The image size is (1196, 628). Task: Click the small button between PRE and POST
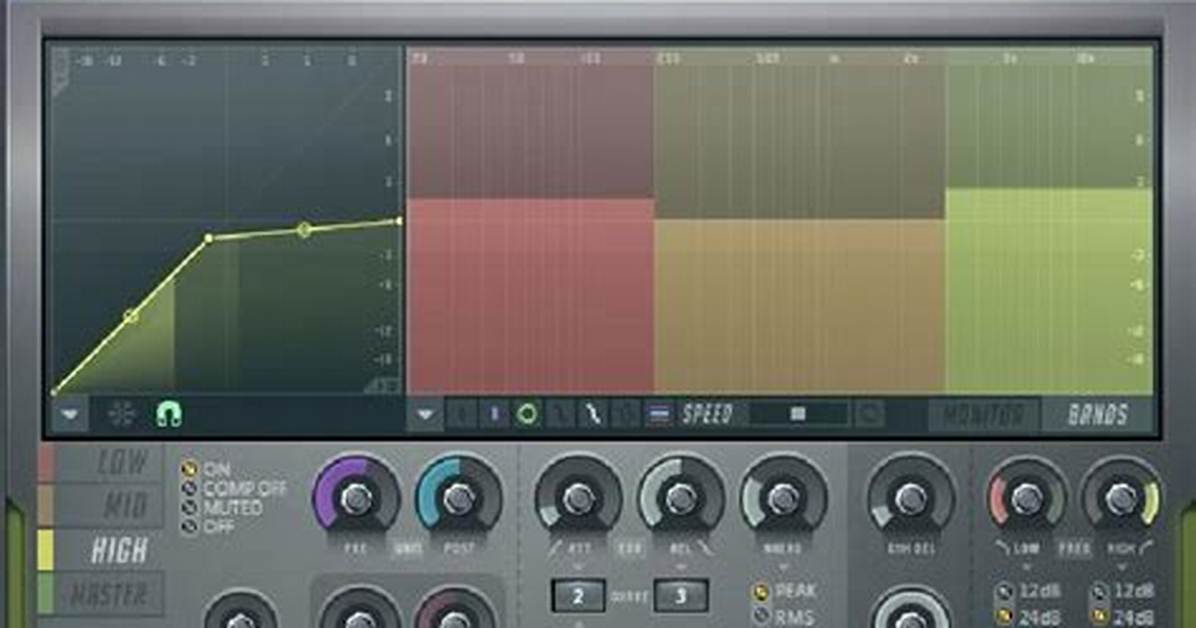[x=407, y=549]
